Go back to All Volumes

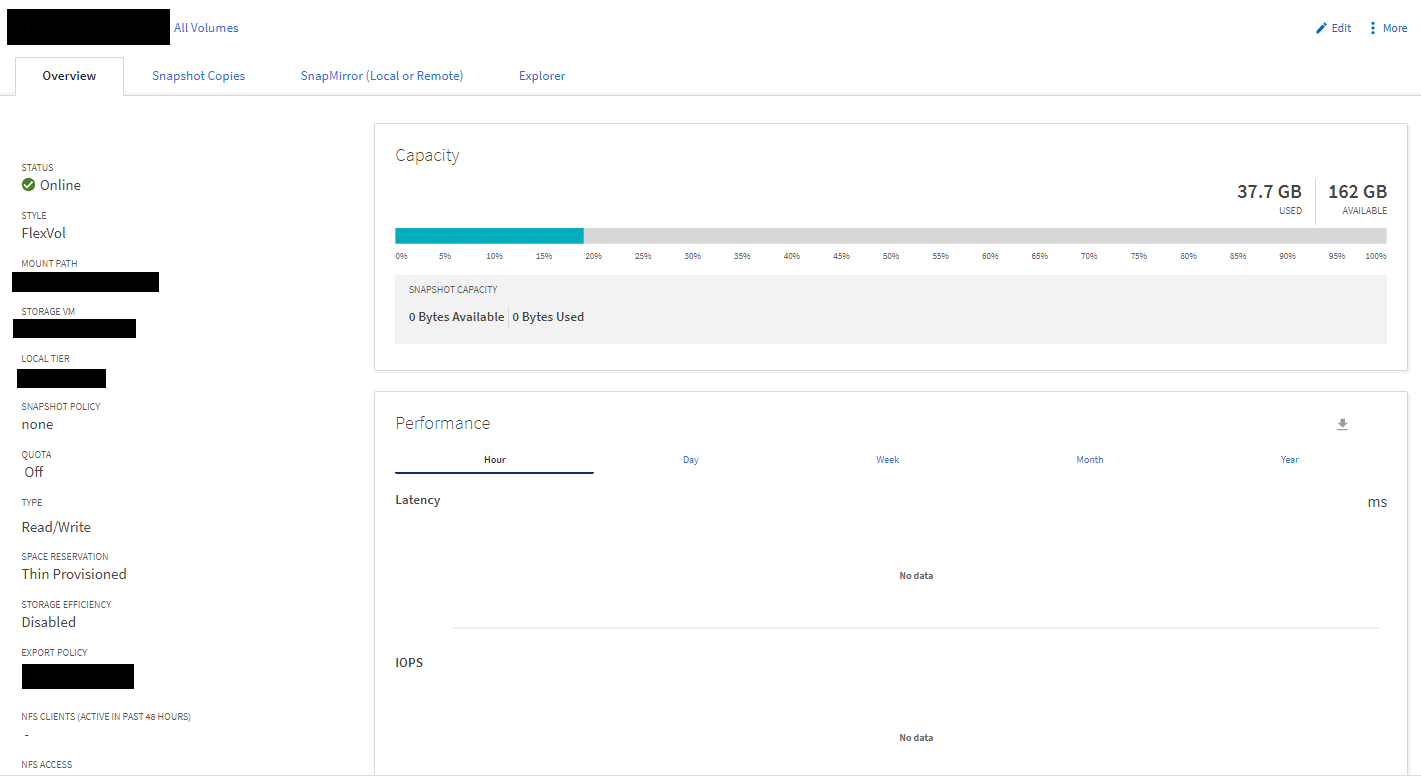[x=206, y=28]
